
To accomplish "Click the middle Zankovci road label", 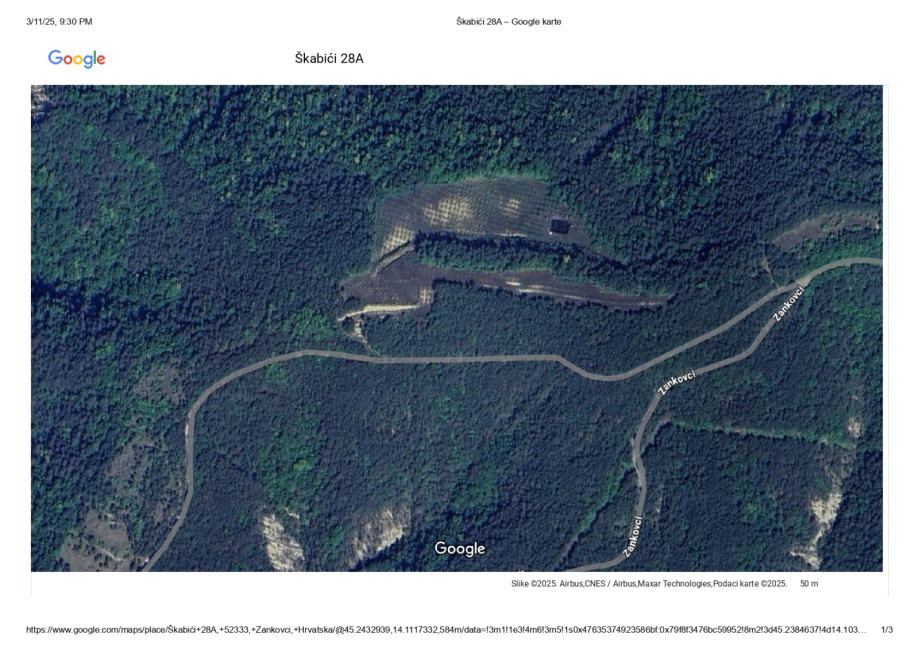I will 677,382.
